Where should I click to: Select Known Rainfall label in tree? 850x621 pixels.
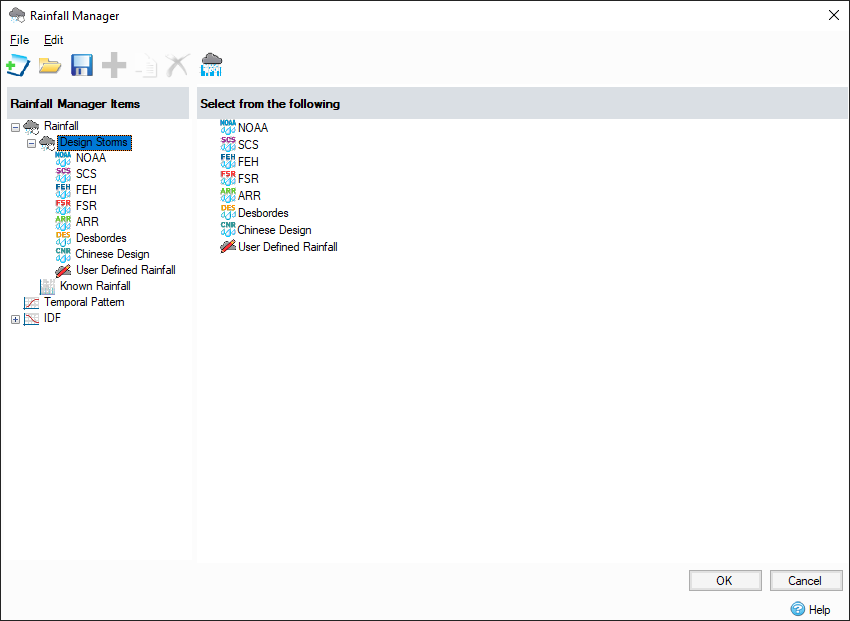(x=95, y=286)
